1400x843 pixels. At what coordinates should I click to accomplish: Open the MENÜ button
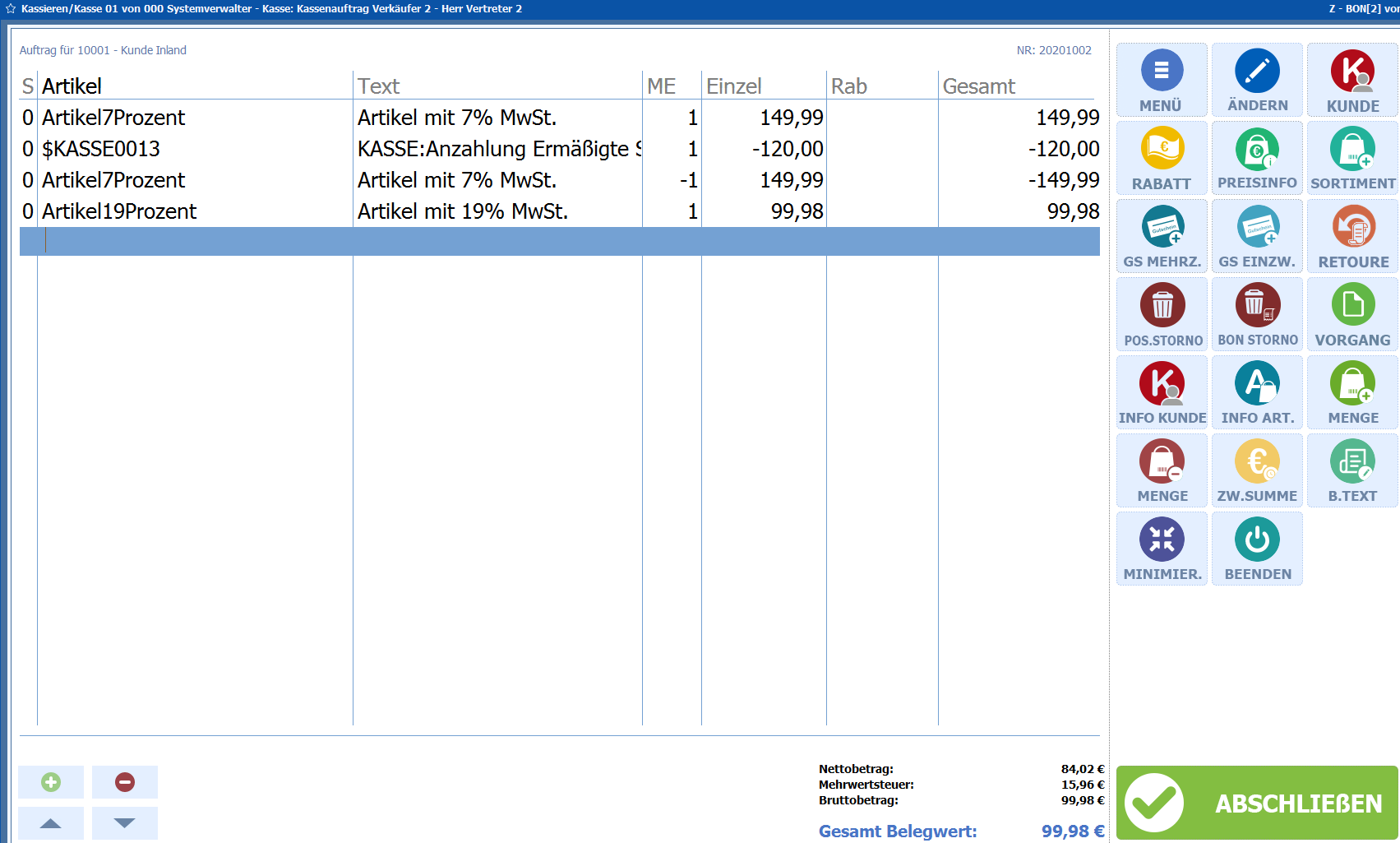click(1161, 80)
